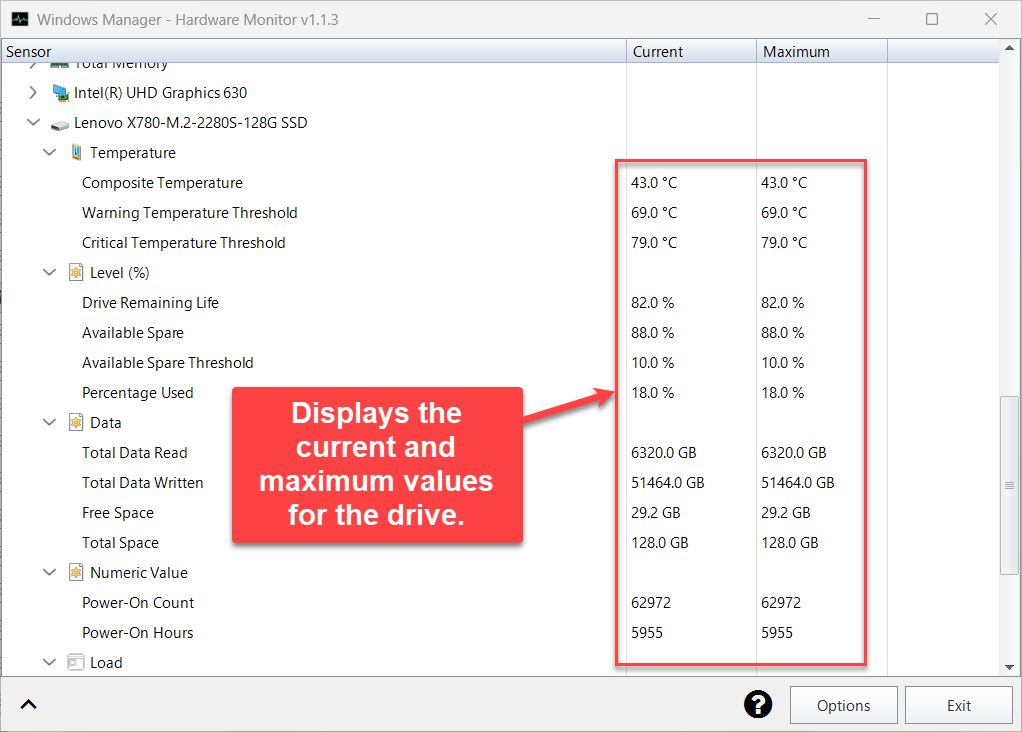Click maximum Available Spare Threshold 10.0 %

click(783, 362)
